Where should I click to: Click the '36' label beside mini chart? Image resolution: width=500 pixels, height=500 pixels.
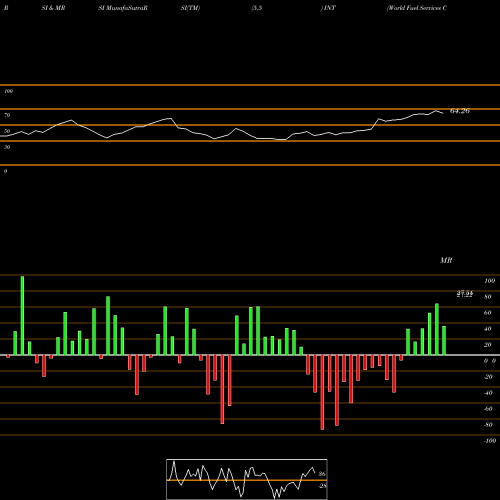322,474
